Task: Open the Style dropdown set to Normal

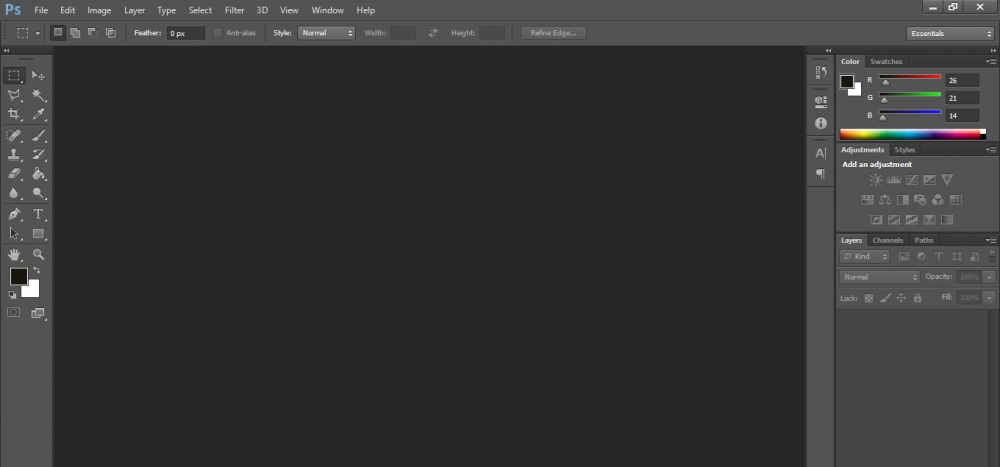Action: pos(326,33)
